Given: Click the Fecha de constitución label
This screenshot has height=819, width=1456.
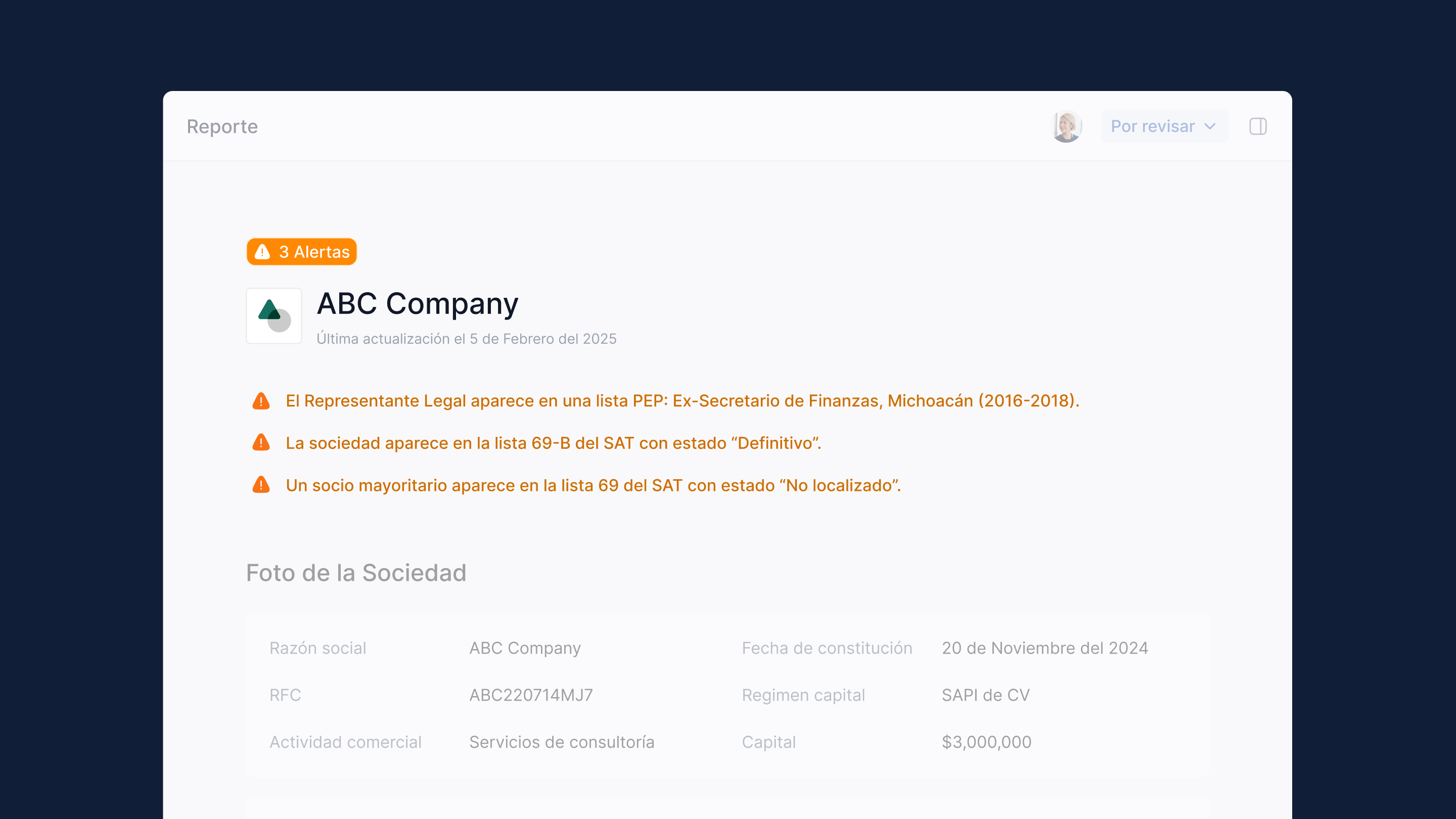Looking at the screenshot, I should 827,648.
